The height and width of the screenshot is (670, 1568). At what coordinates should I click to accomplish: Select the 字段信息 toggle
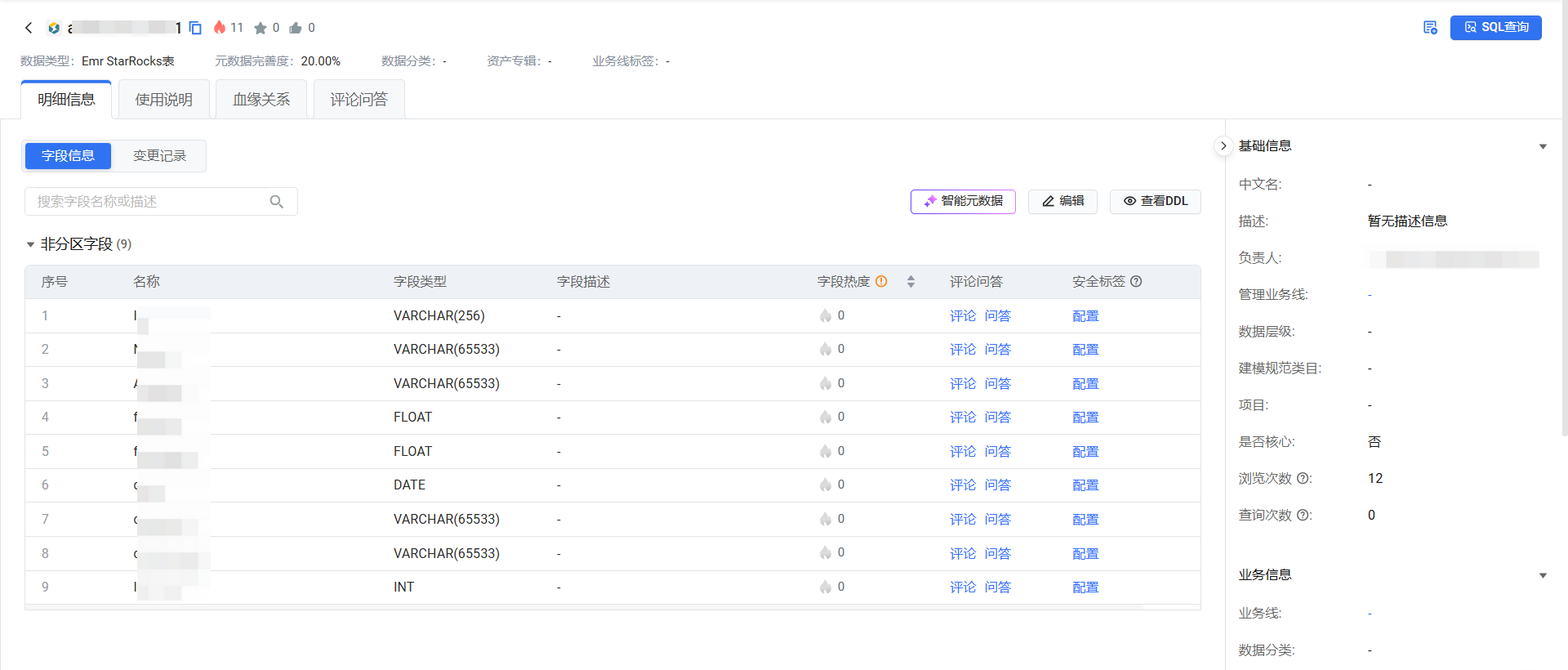(68, 156)
